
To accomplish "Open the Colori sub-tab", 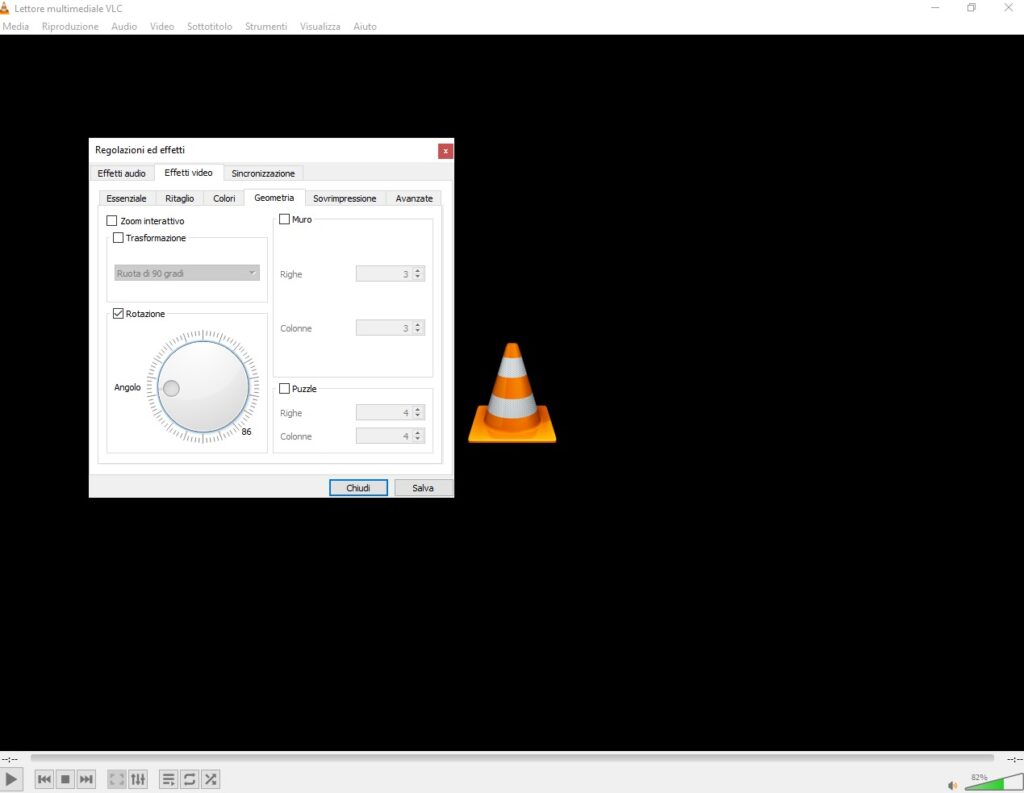I will pyautogui.click(x=224, y=199).
